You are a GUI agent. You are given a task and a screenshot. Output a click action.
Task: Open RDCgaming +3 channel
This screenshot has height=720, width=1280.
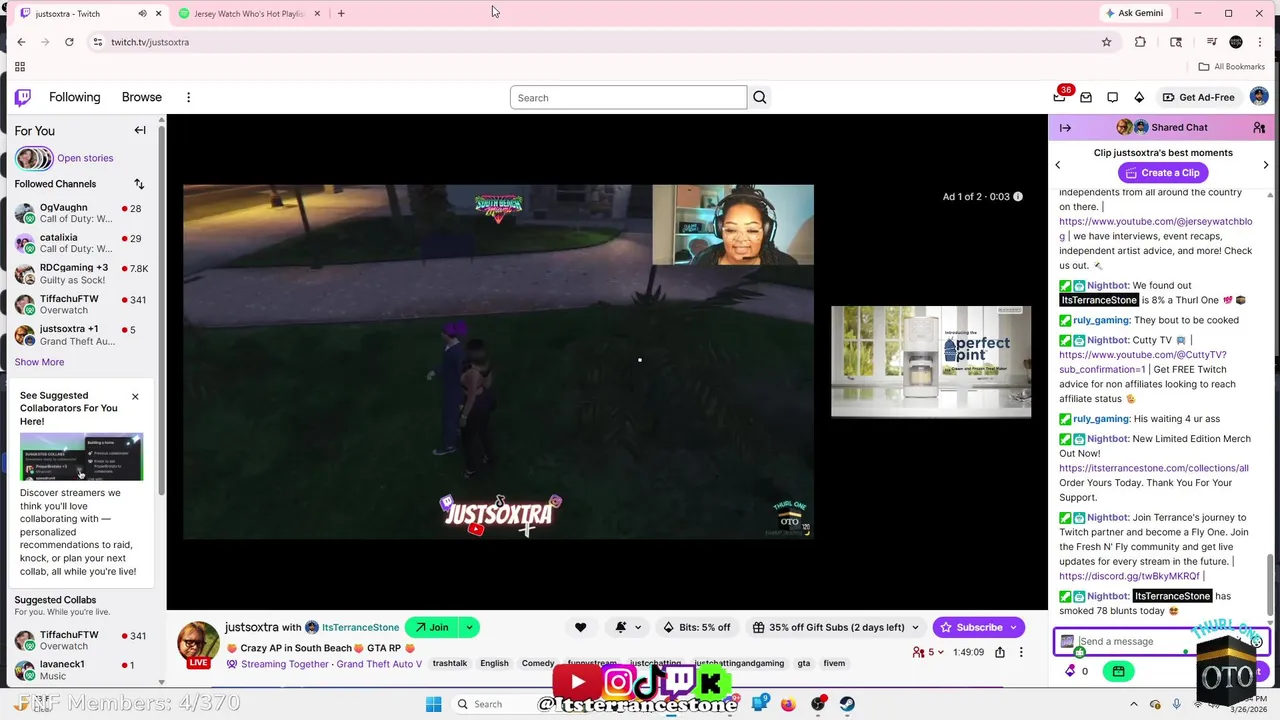pos(80,274)
